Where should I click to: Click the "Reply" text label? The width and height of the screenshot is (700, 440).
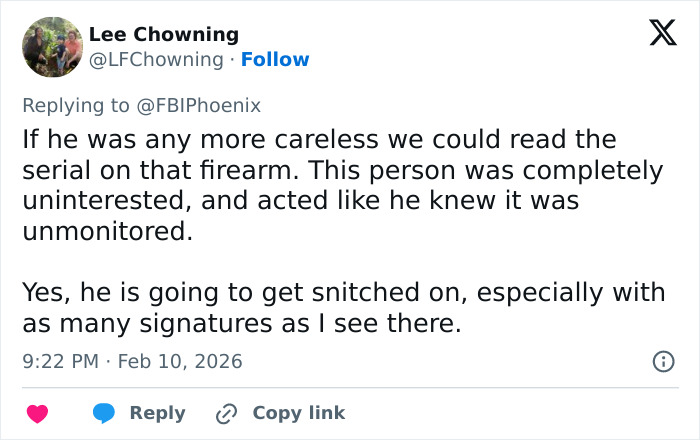(157, 413)
